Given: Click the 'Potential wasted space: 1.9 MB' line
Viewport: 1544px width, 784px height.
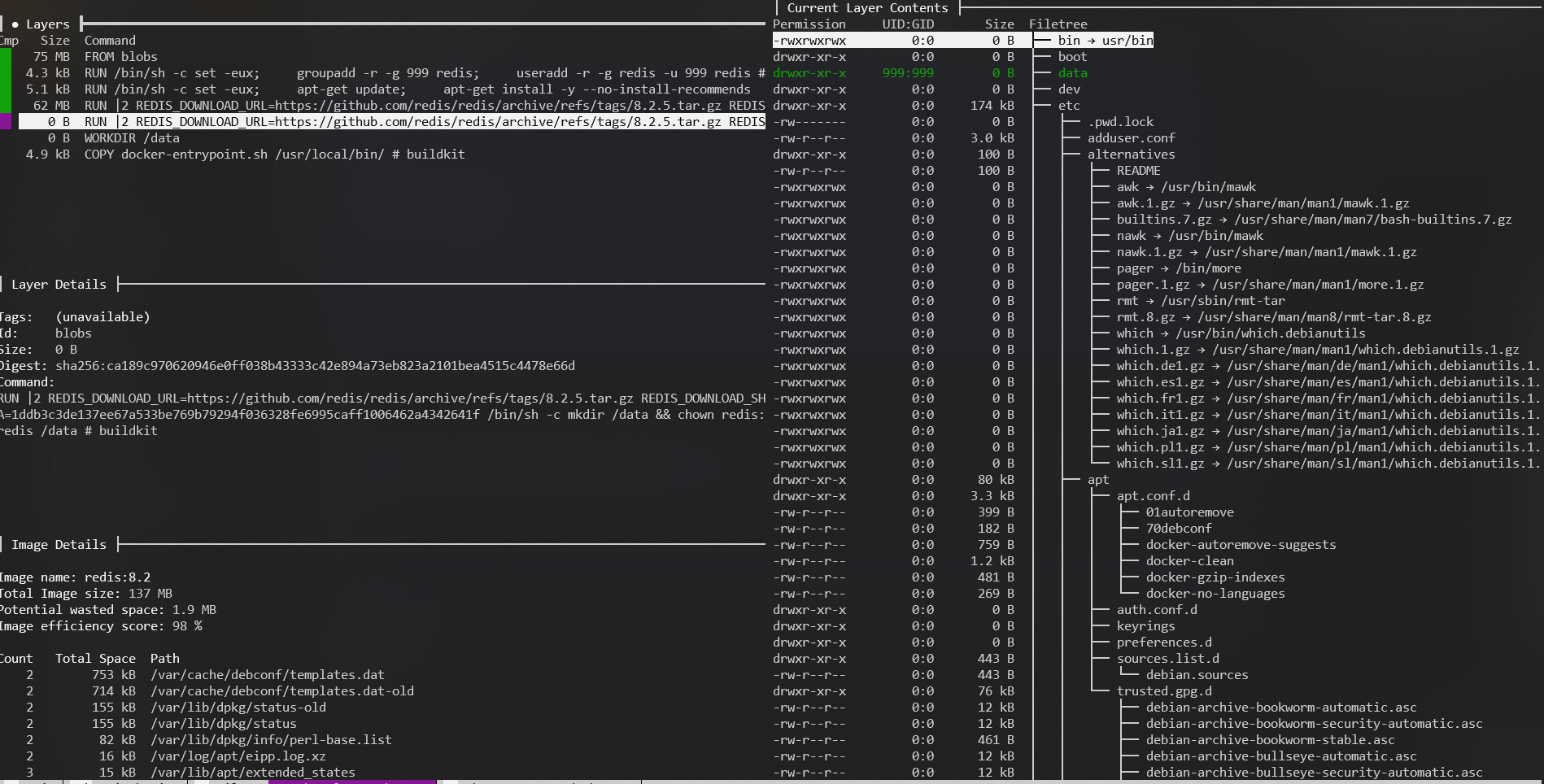Looking at the screenshot, I should click(108, 610).
